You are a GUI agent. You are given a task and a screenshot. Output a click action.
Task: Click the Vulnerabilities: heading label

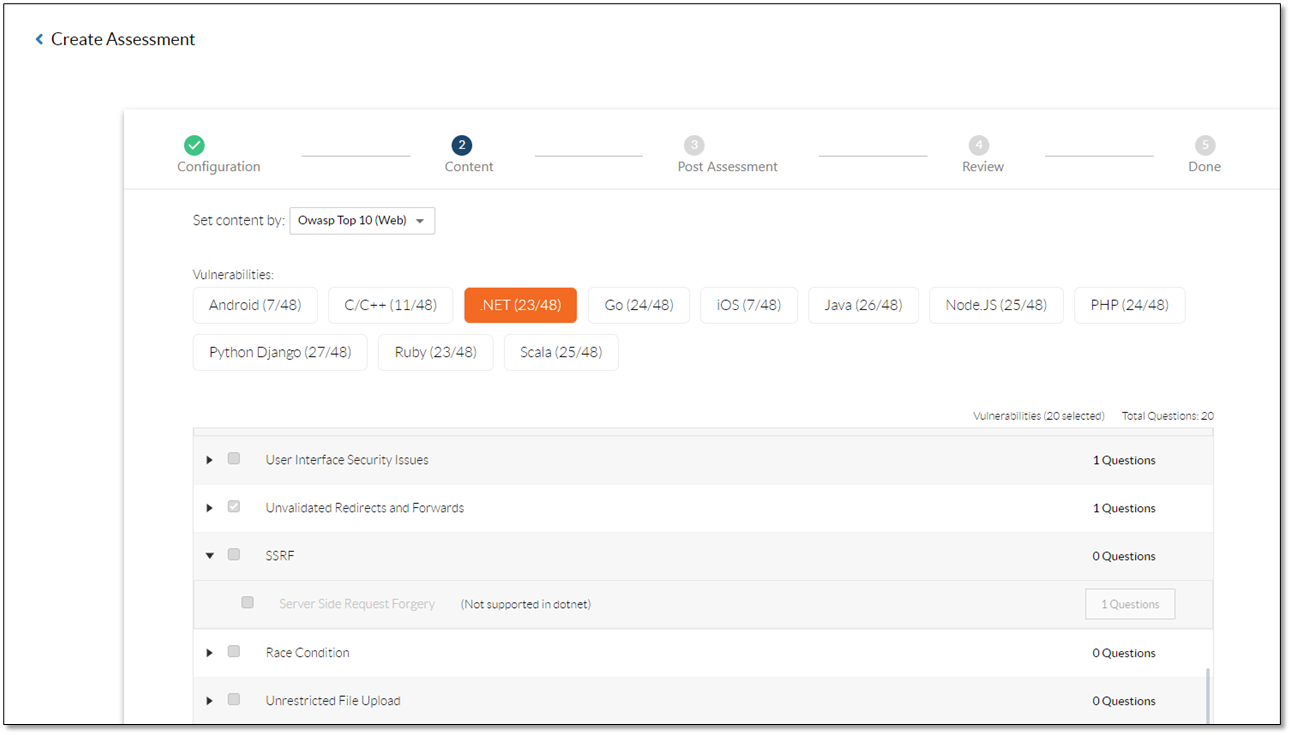[233, 274]
